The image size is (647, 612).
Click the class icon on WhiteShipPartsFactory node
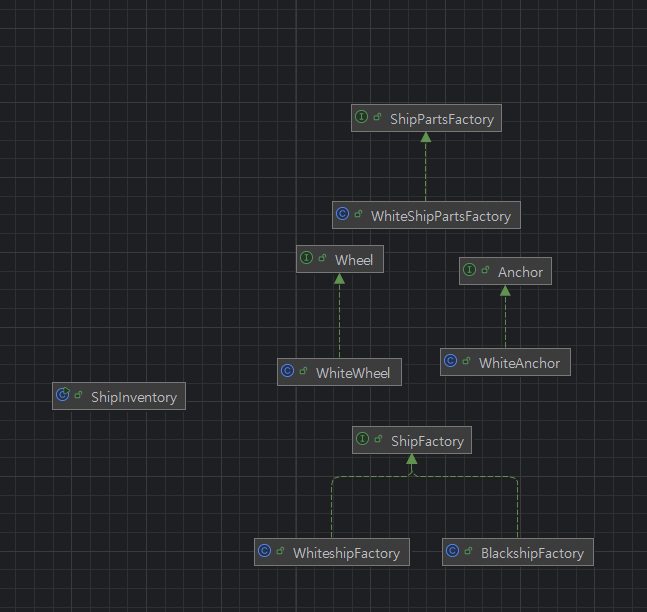pos(343,215)
